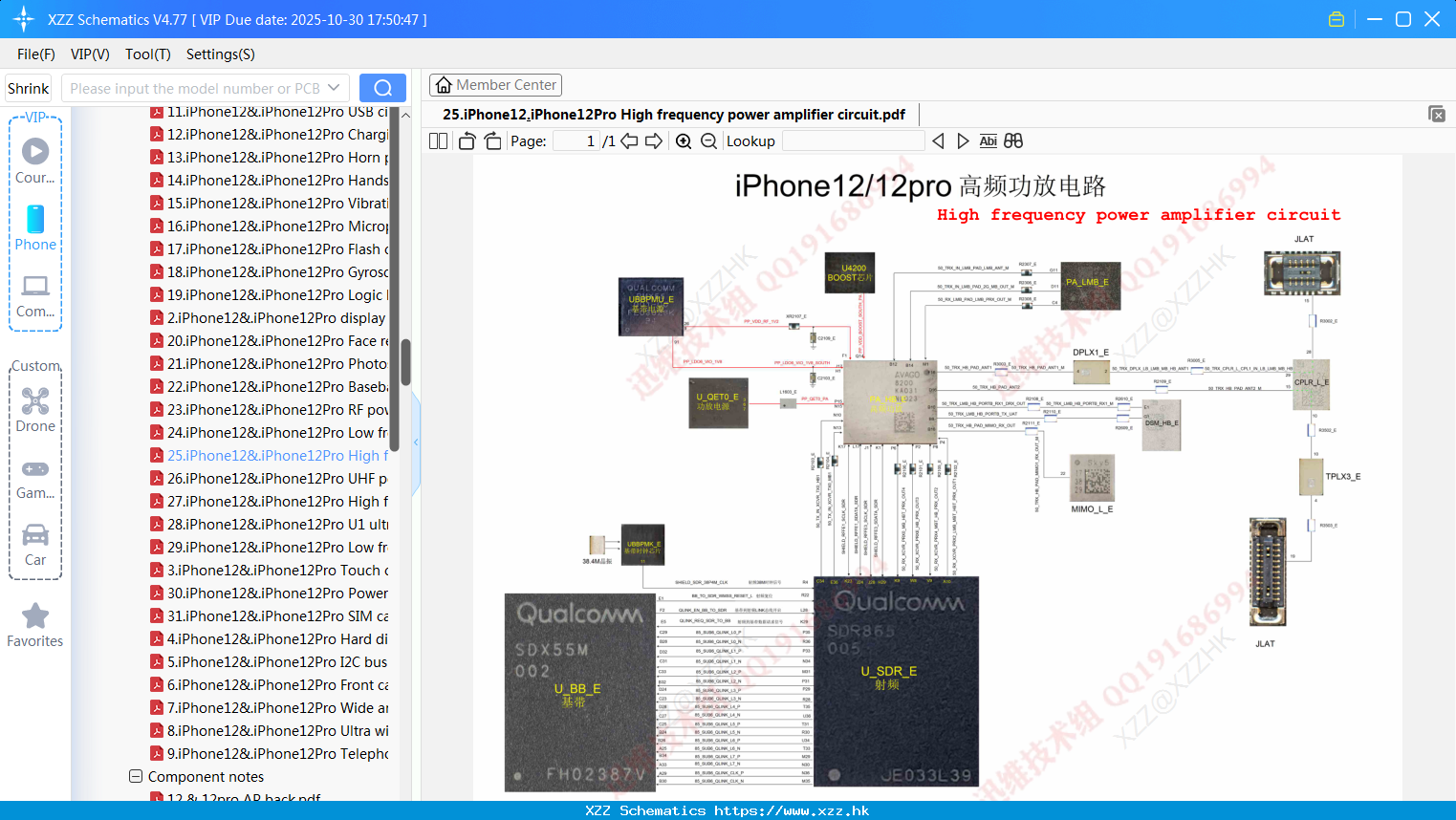The height and width of the screenshot is (820, 1456).
Task: Jump to next lookup result triangle
Action: coord(963,141)
